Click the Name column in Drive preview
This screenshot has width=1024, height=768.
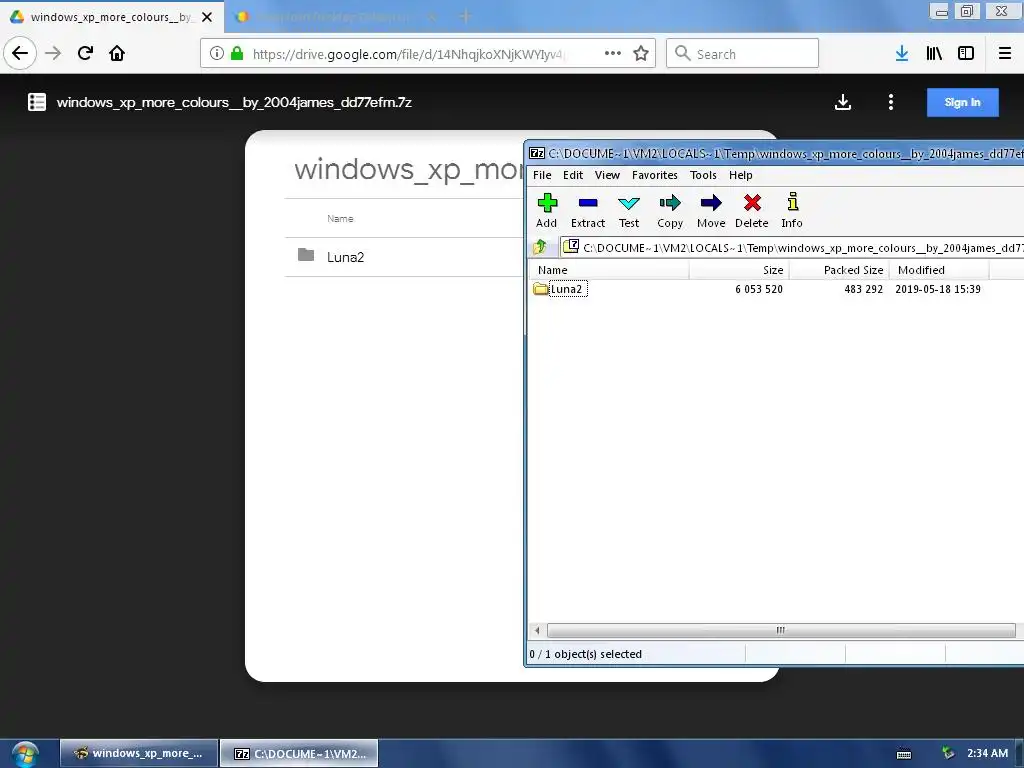tap(340, 219)
